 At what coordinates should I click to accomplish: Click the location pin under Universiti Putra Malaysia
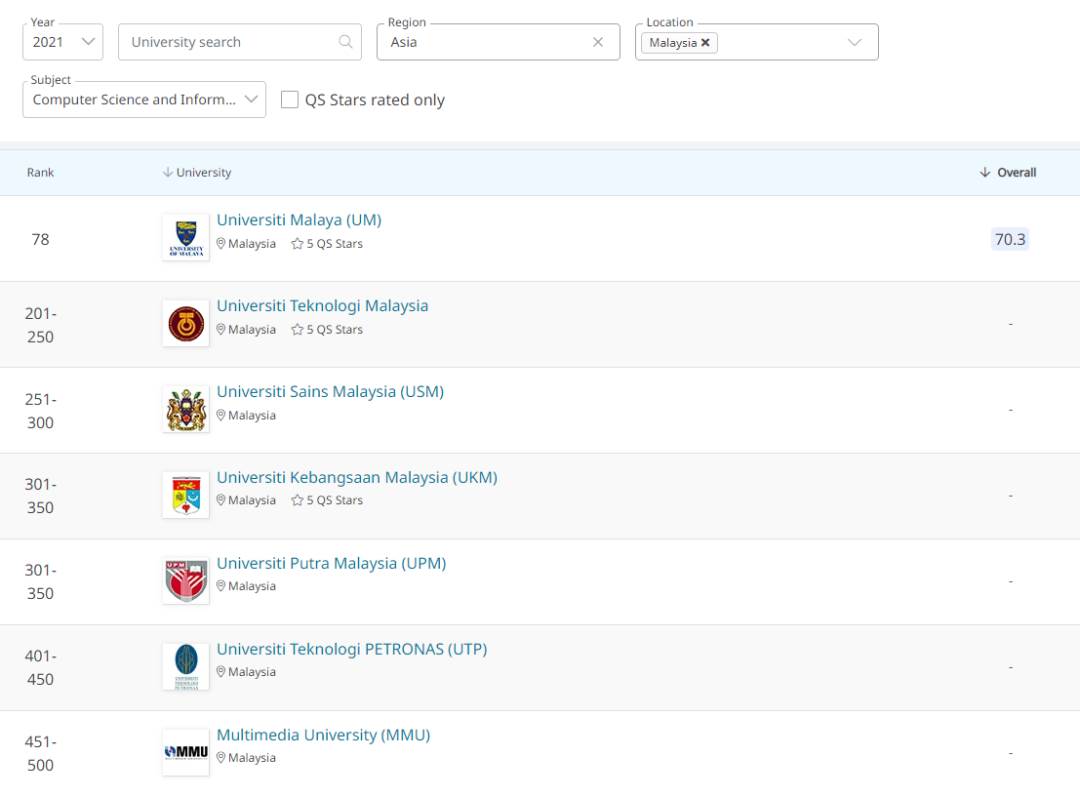(x=221, y=586)
